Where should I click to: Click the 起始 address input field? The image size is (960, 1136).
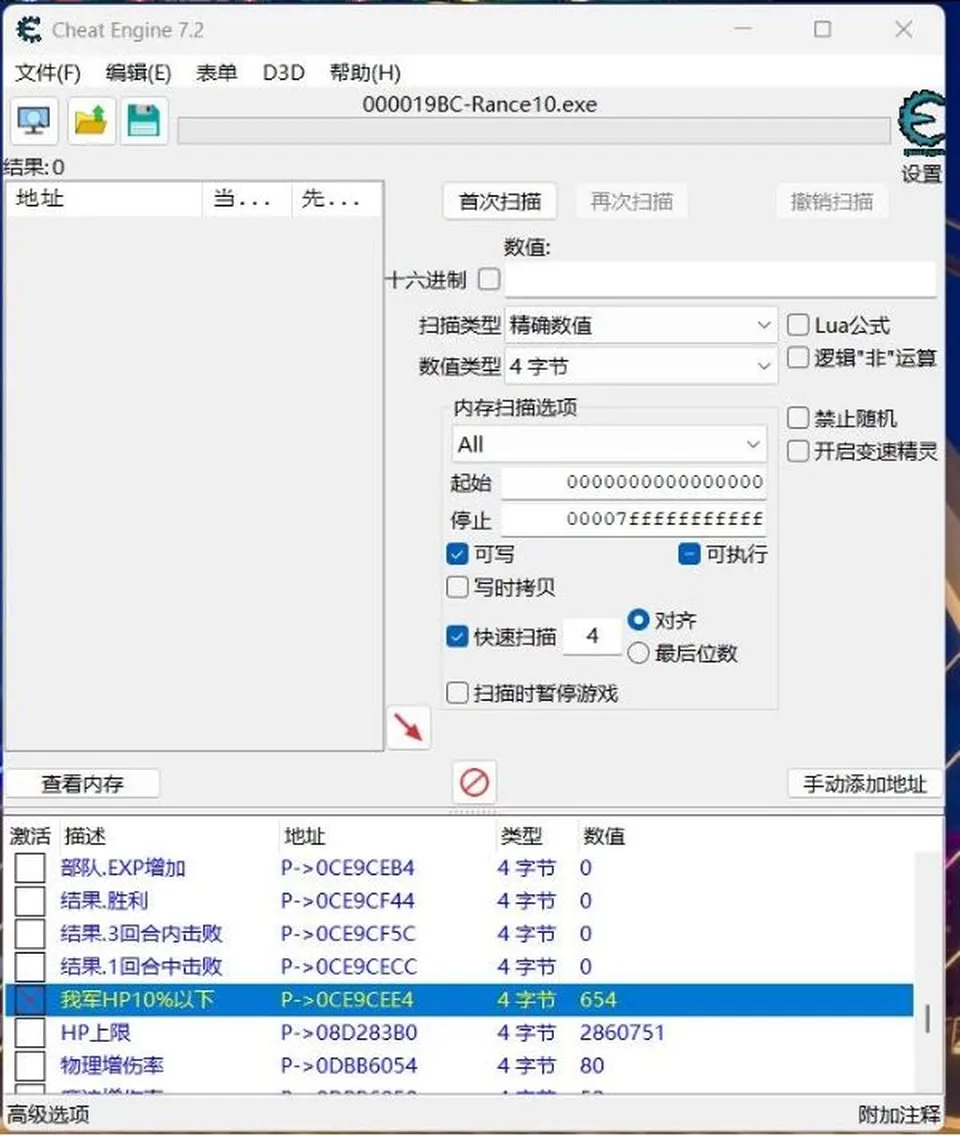tap(634, 483)
